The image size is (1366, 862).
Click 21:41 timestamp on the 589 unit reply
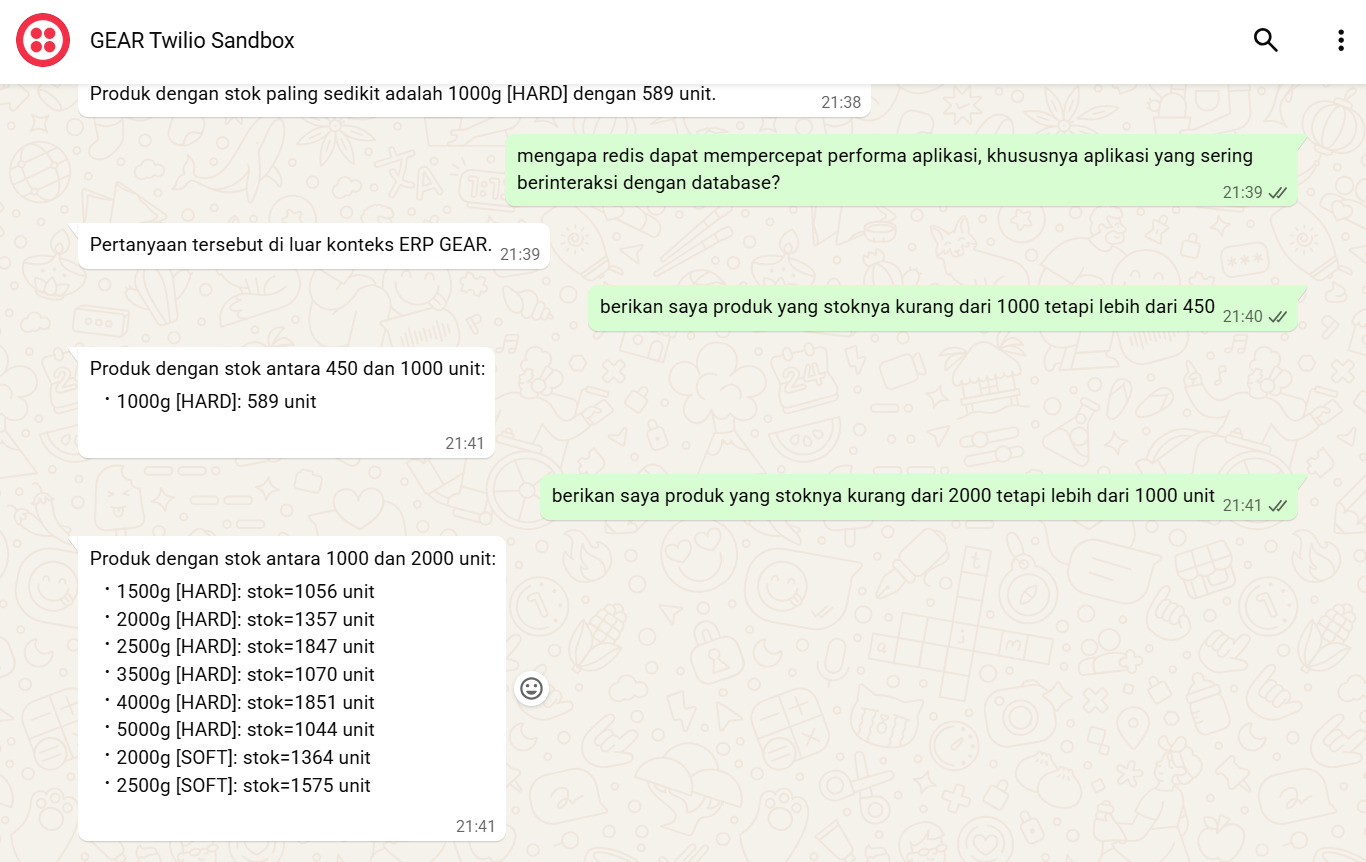(465, 443)
